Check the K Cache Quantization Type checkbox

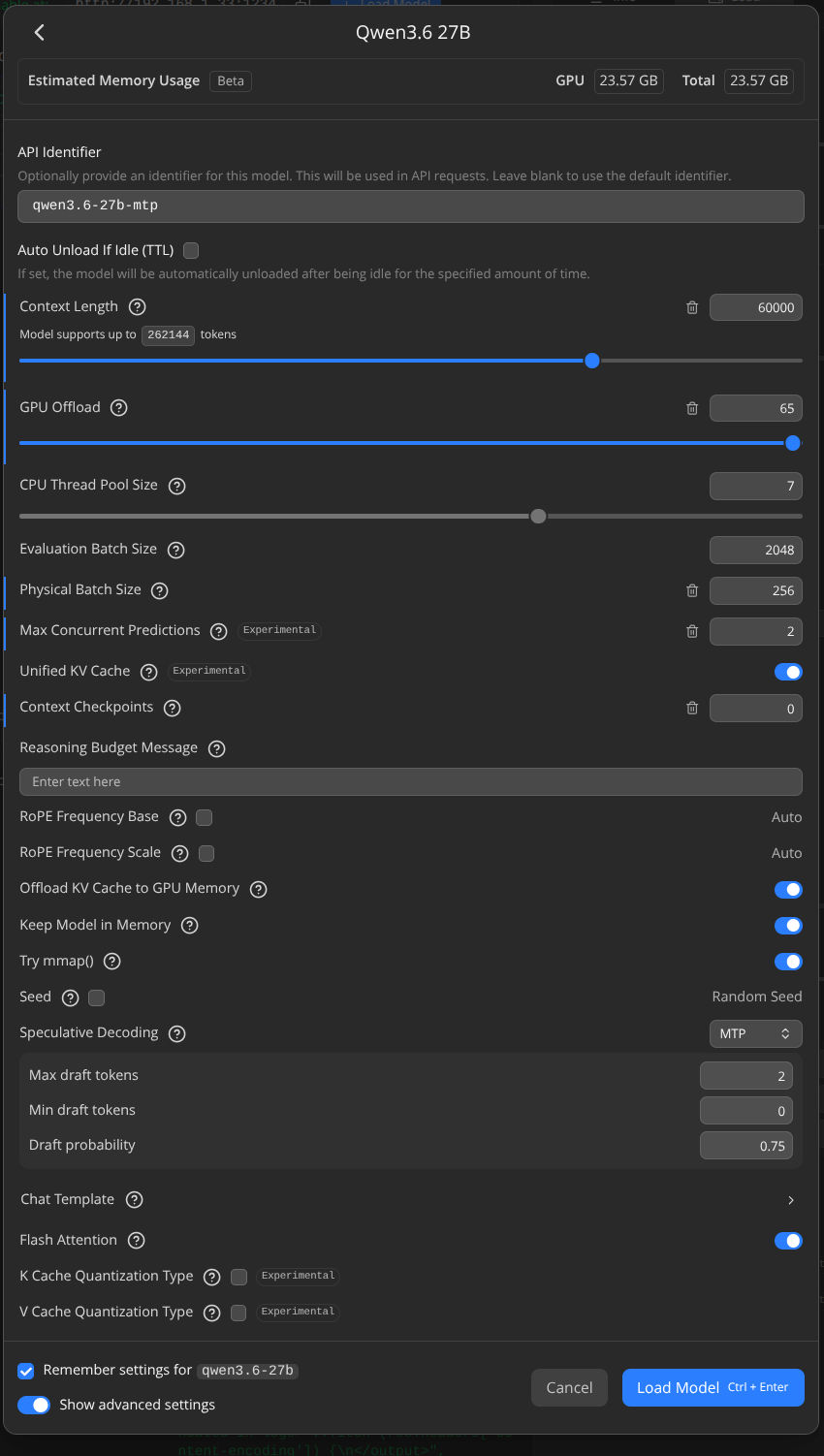click(x=238, y=1277)
